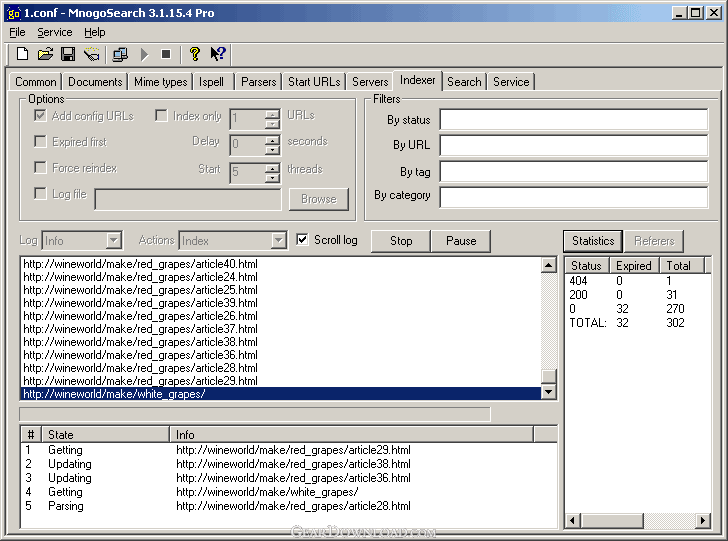Switch to the Start URLs tab

(x=313, y=82)
